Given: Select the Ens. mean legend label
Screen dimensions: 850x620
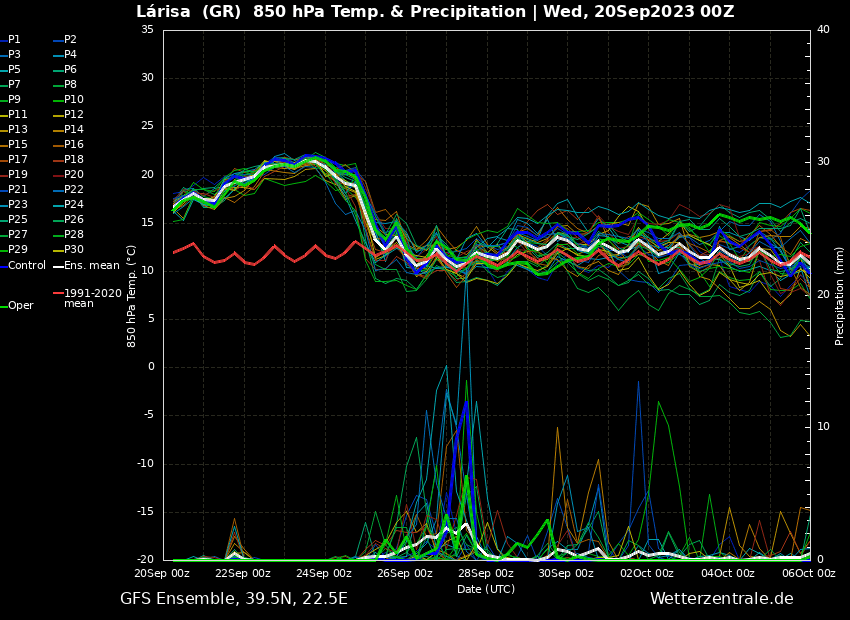Looking at the screenshot, I should point(91,265).
